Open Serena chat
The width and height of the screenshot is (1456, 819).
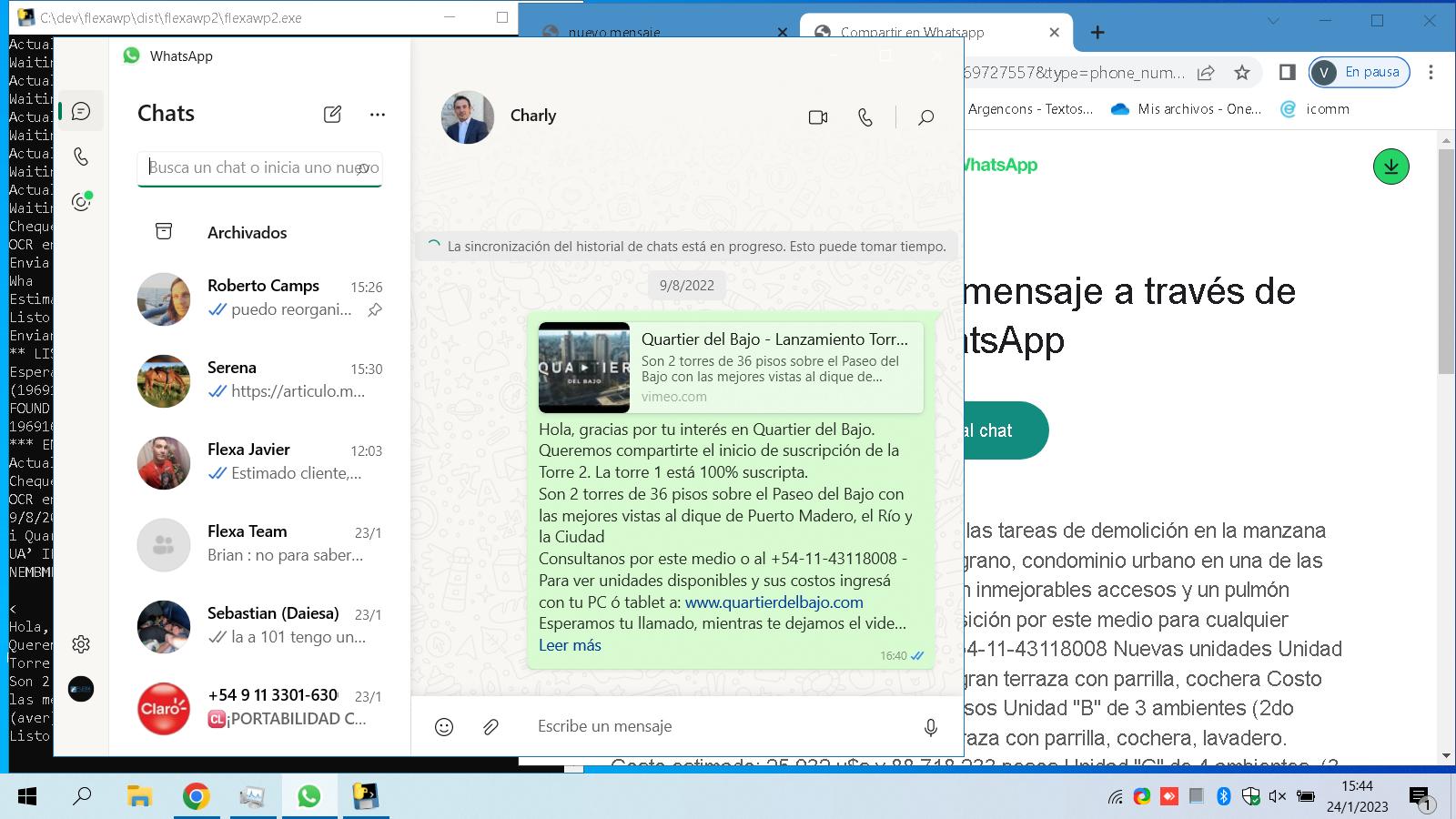[x=259, y=380]
